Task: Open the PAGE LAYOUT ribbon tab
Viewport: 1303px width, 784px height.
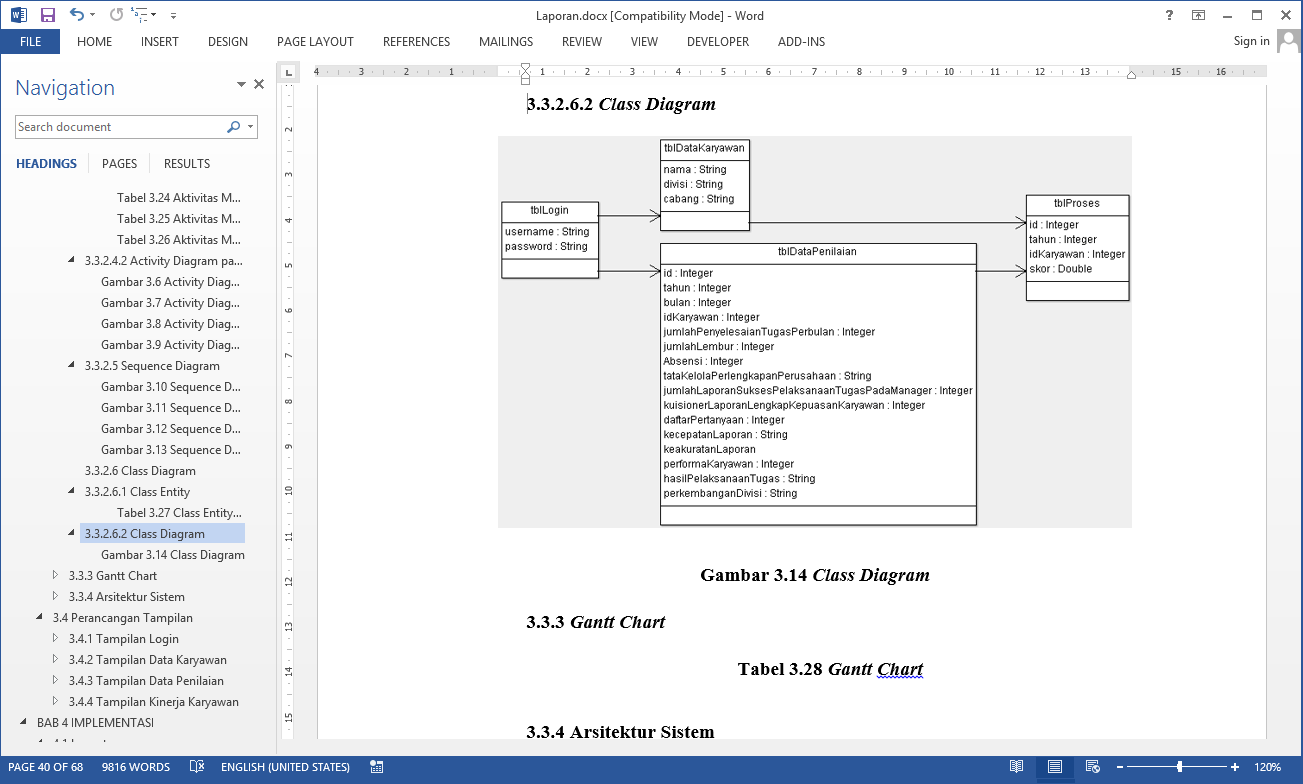Action: click(x=315, y=42)
